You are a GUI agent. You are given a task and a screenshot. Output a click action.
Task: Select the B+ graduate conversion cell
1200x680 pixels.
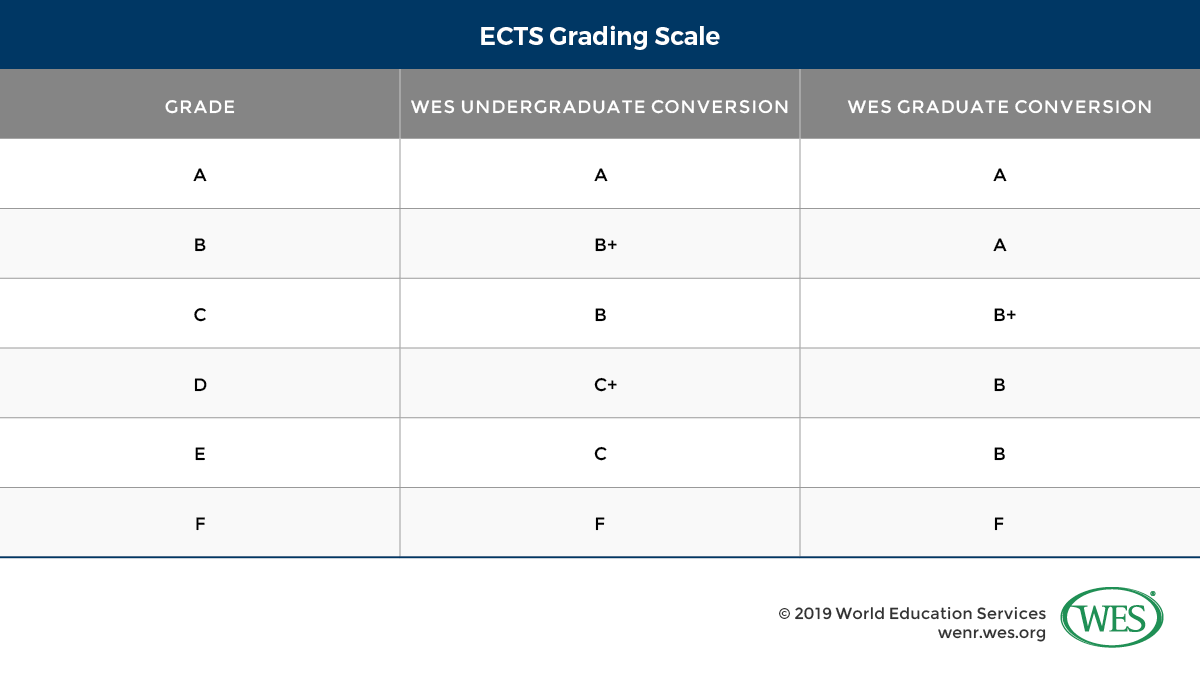tap(1004, 315)
